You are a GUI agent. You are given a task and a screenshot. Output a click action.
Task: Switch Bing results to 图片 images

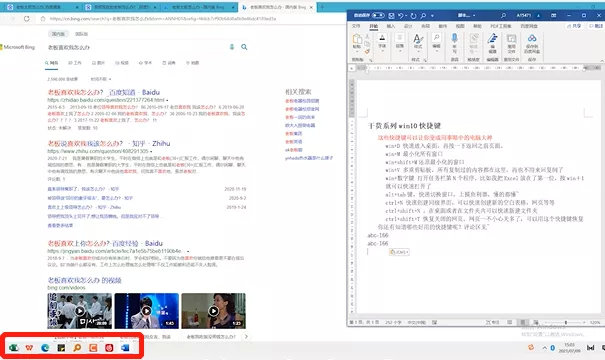pyautogui.click(x=98, y=63)
